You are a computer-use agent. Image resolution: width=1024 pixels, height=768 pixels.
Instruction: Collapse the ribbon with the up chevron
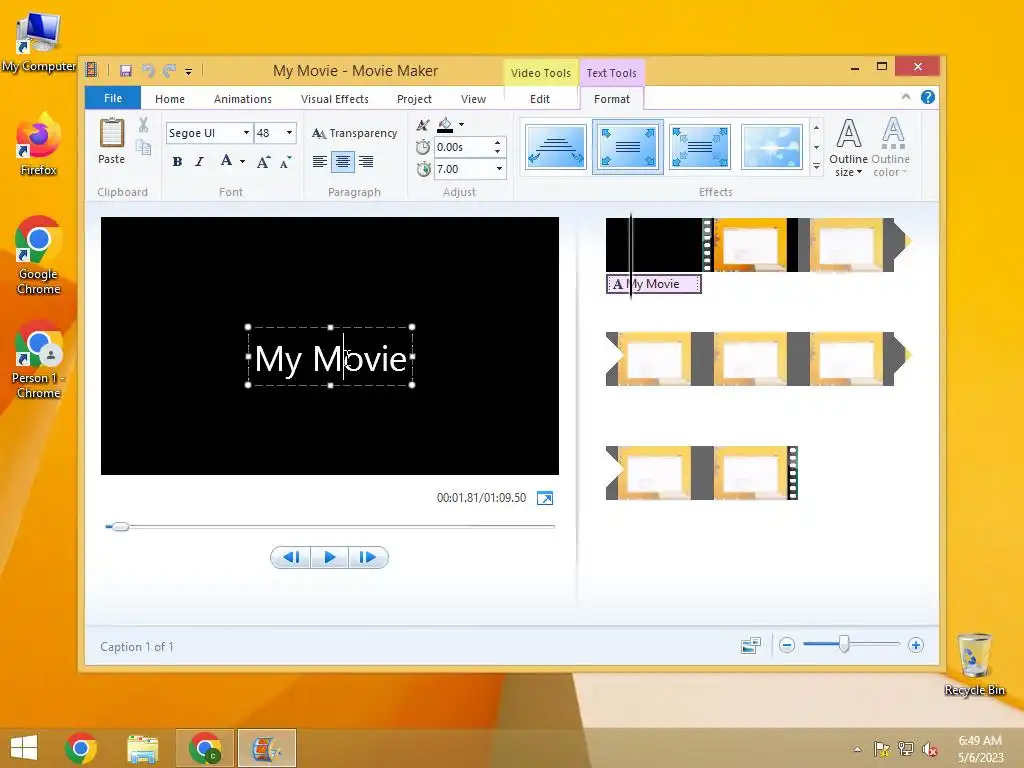pos(906,97)
